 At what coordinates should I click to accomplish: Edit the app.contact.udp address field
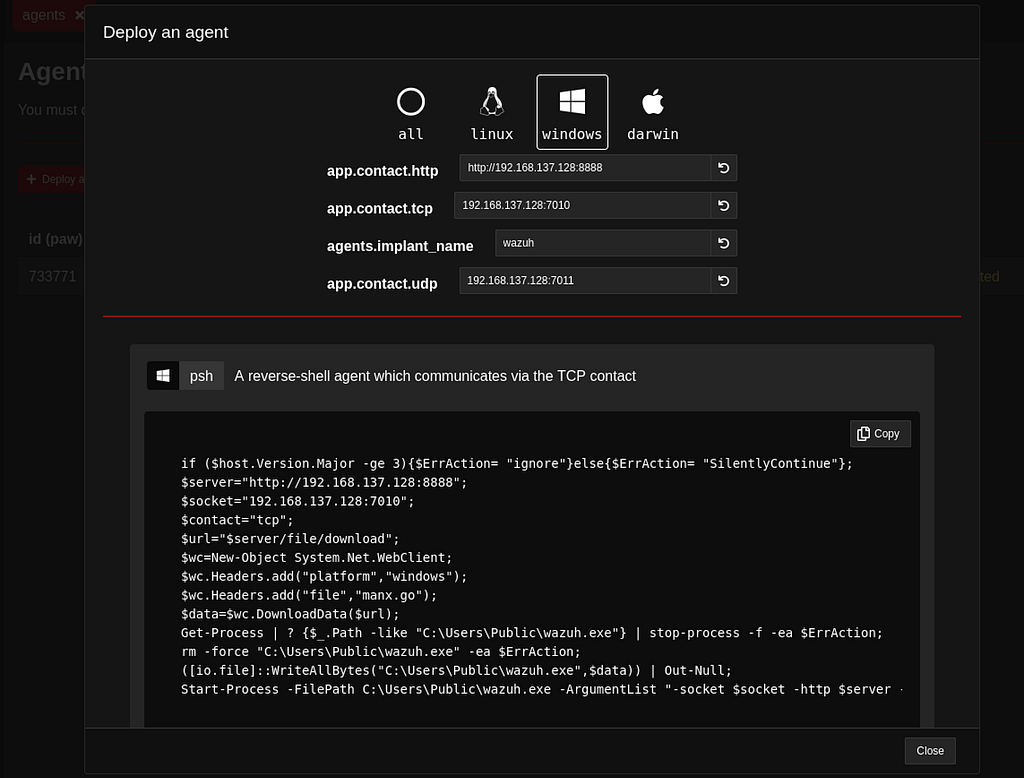point(585,281)
